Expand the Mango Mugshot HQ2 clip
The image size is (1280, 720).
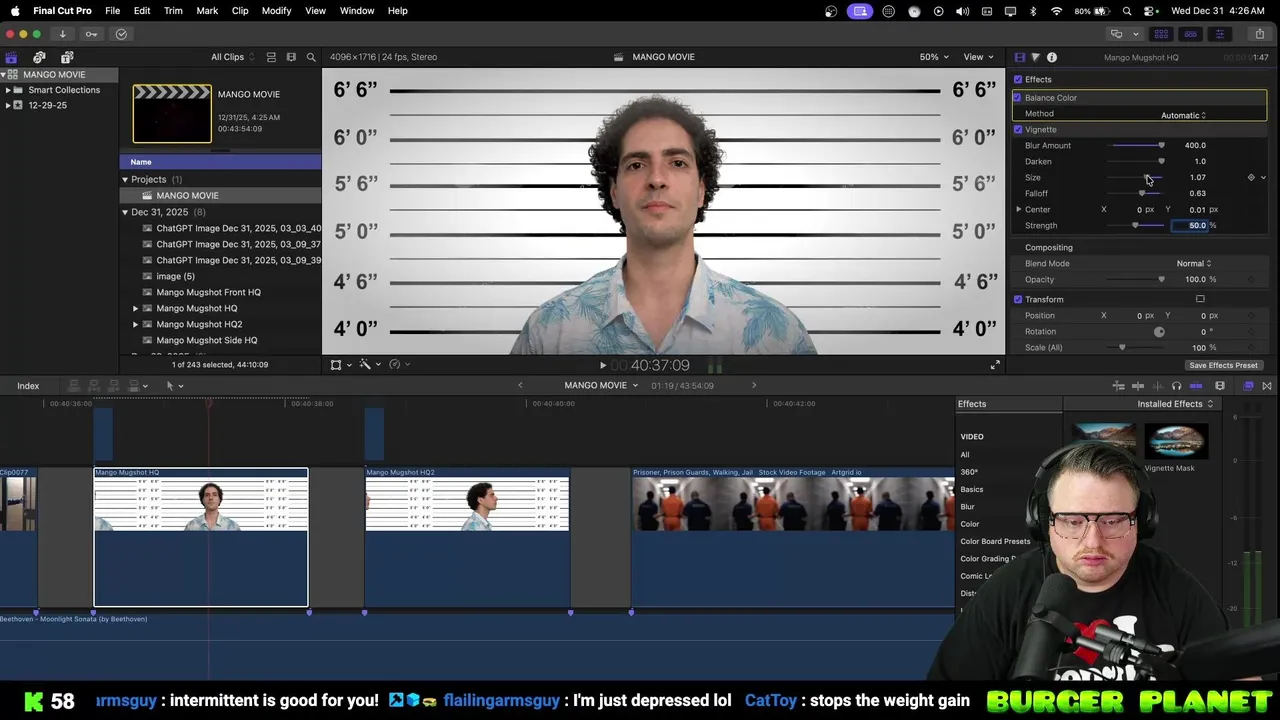(x=136, y=324)
